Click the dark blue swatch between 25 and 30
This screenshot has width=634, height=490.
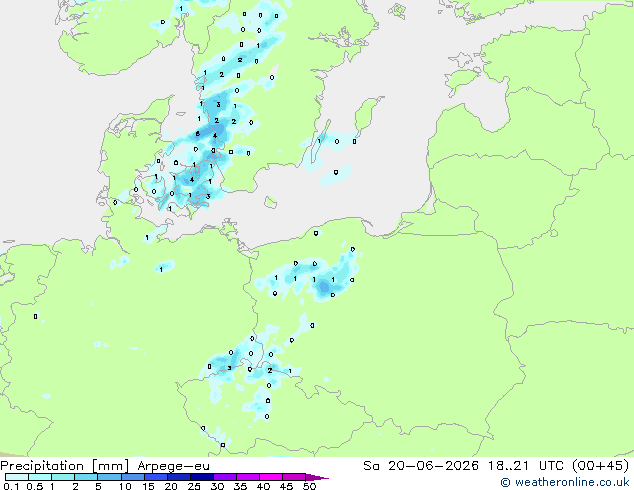tap(202, 477)
